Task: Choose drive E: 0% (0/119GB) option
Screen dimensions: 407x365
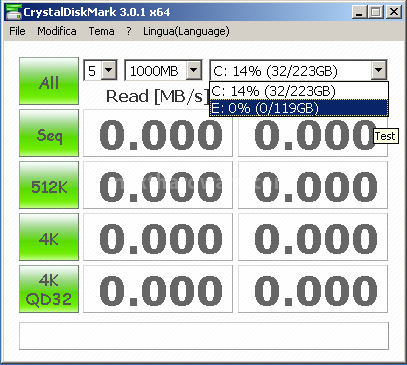Action: pos(299,108)
